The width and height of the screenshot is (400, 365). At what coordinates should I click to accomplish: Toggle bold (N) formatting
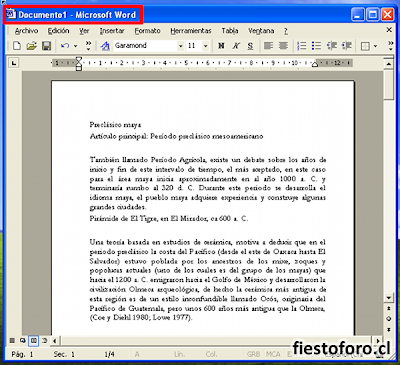(x=221, y=46)
